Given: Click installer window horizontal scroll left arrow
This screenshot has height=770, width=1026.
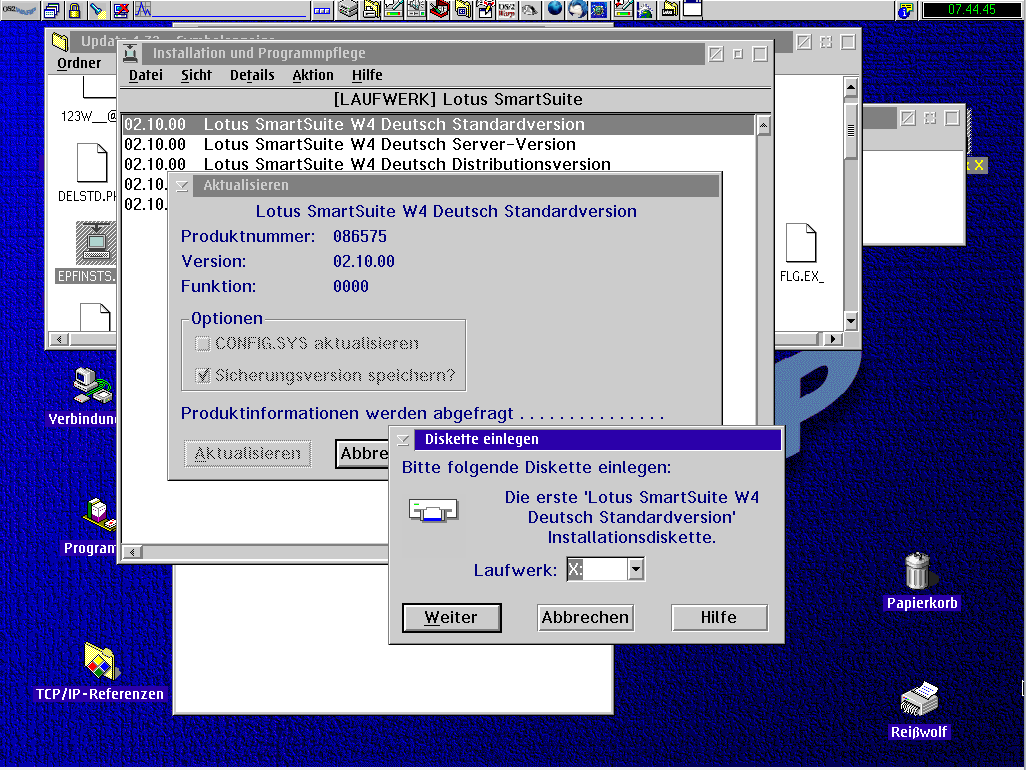Looking at the screenshot, I should (x=133, y=552).
